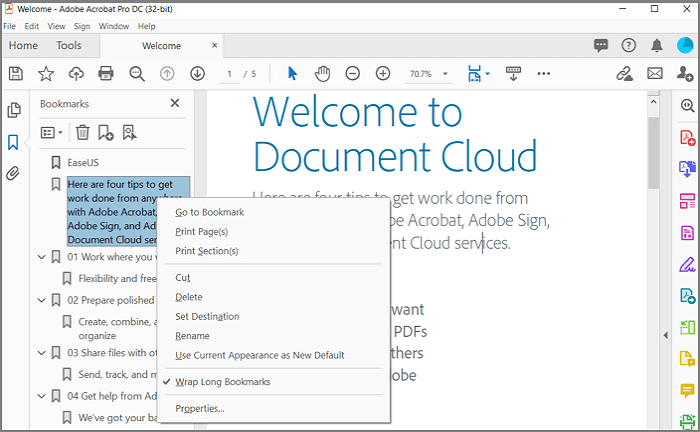Share the file with others icon
700x432 pixels.
685,74
